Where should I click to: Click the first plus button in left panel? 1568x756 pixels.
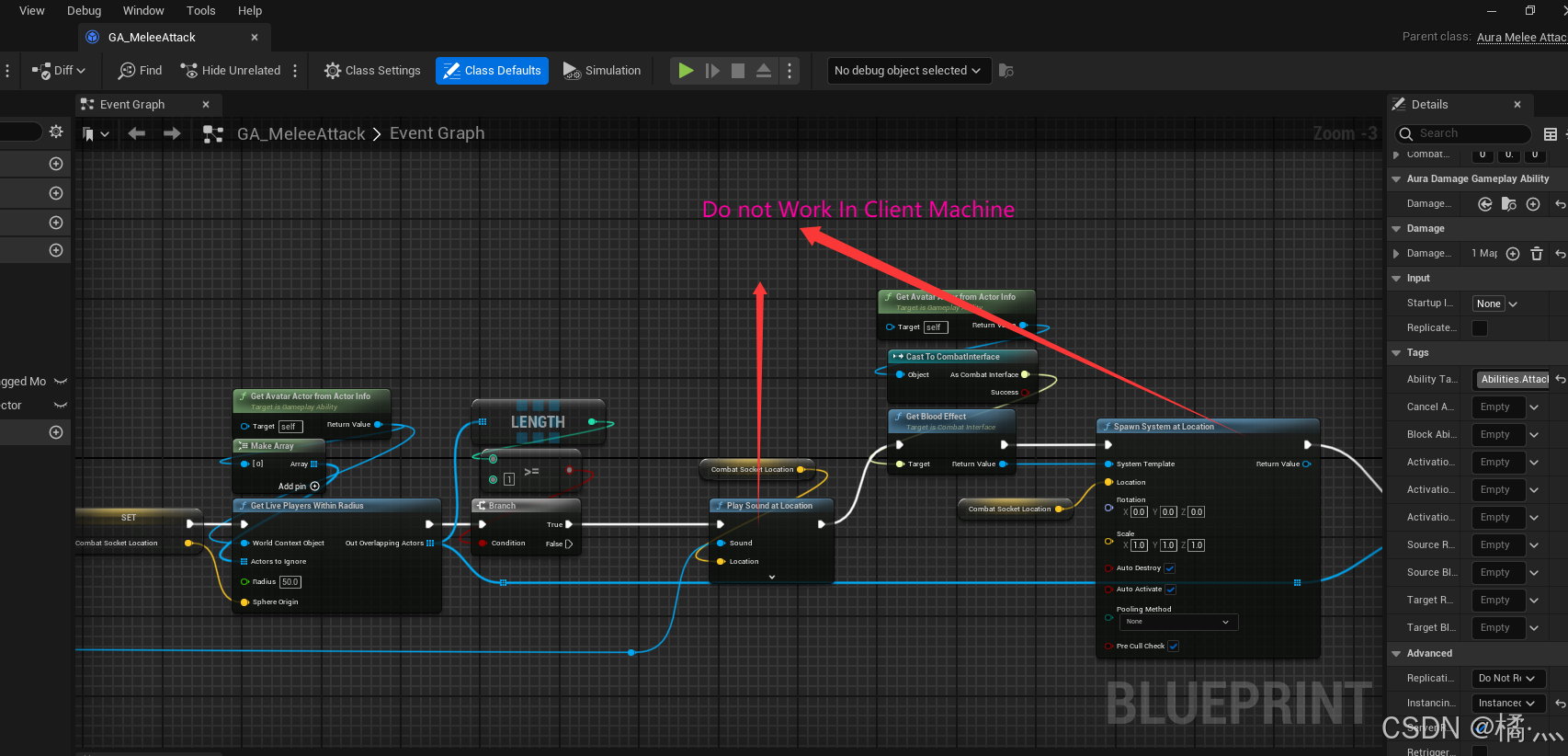(56, 164)
